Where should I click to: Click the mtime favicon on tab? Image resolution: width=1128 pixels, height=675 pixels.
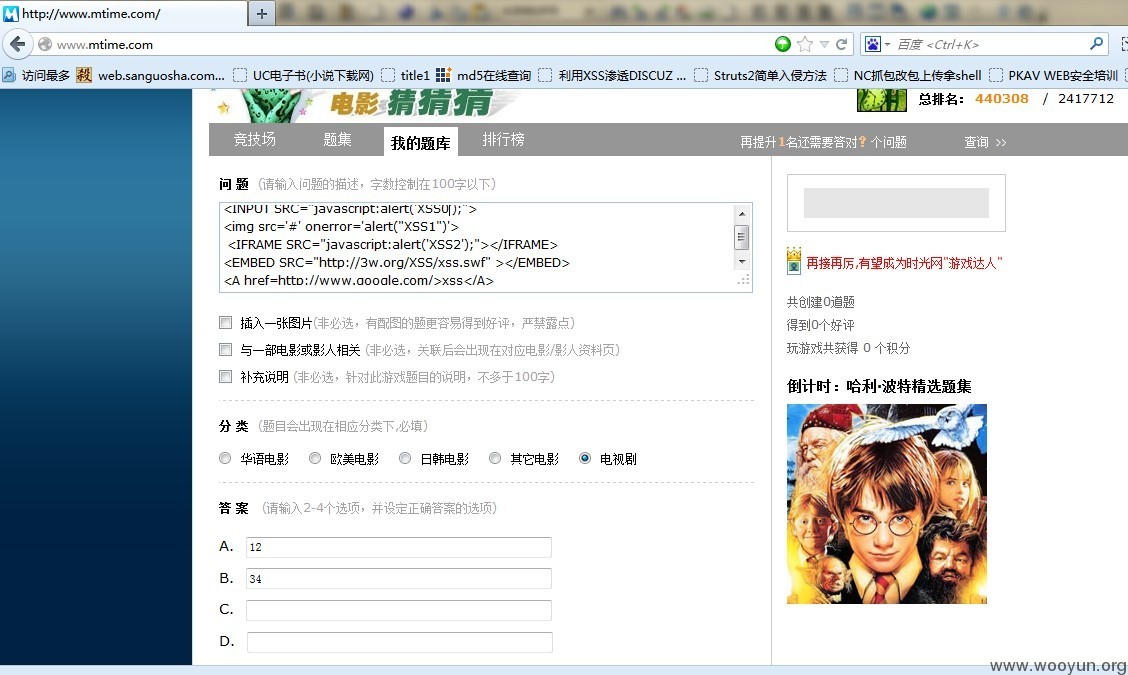pyautogui.click(x=11, y=14)
